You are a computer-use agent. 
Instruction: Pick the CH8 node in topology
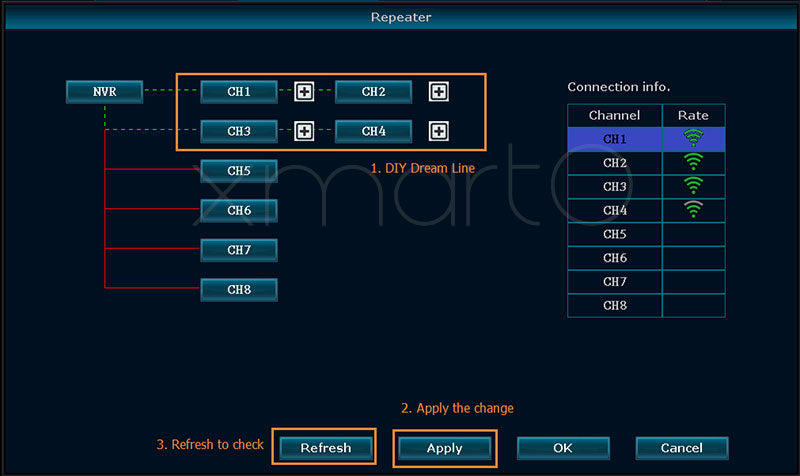tap(239, 290)
